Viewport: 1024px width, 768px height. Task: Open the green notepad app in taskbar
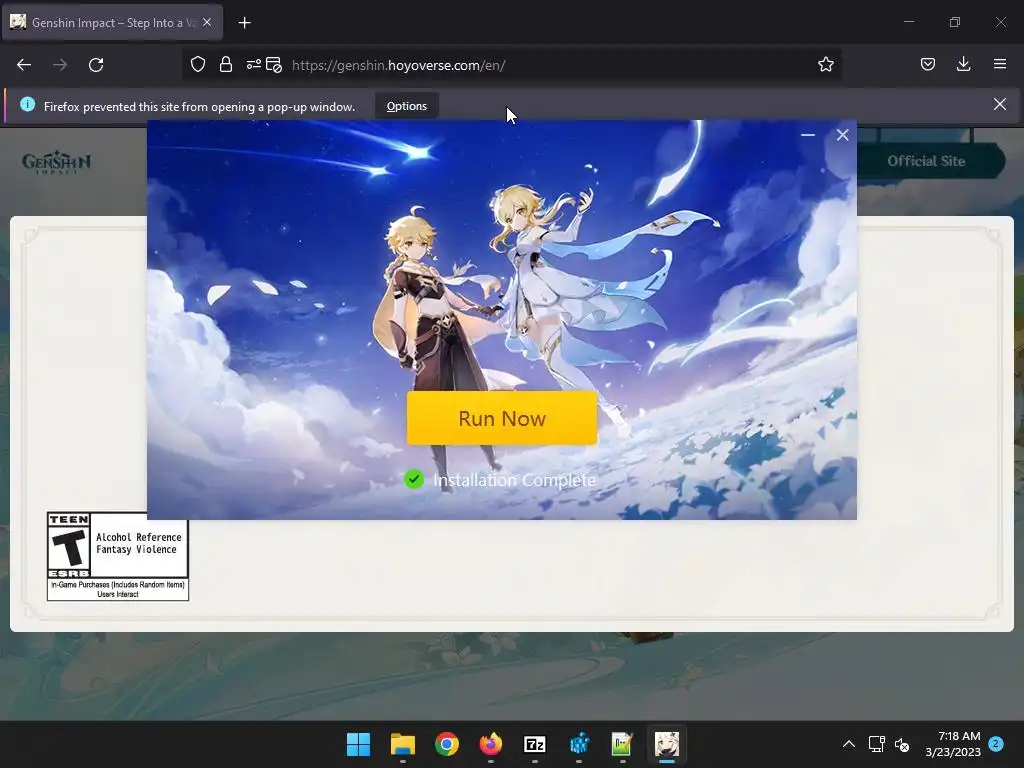tap(622, 744)
